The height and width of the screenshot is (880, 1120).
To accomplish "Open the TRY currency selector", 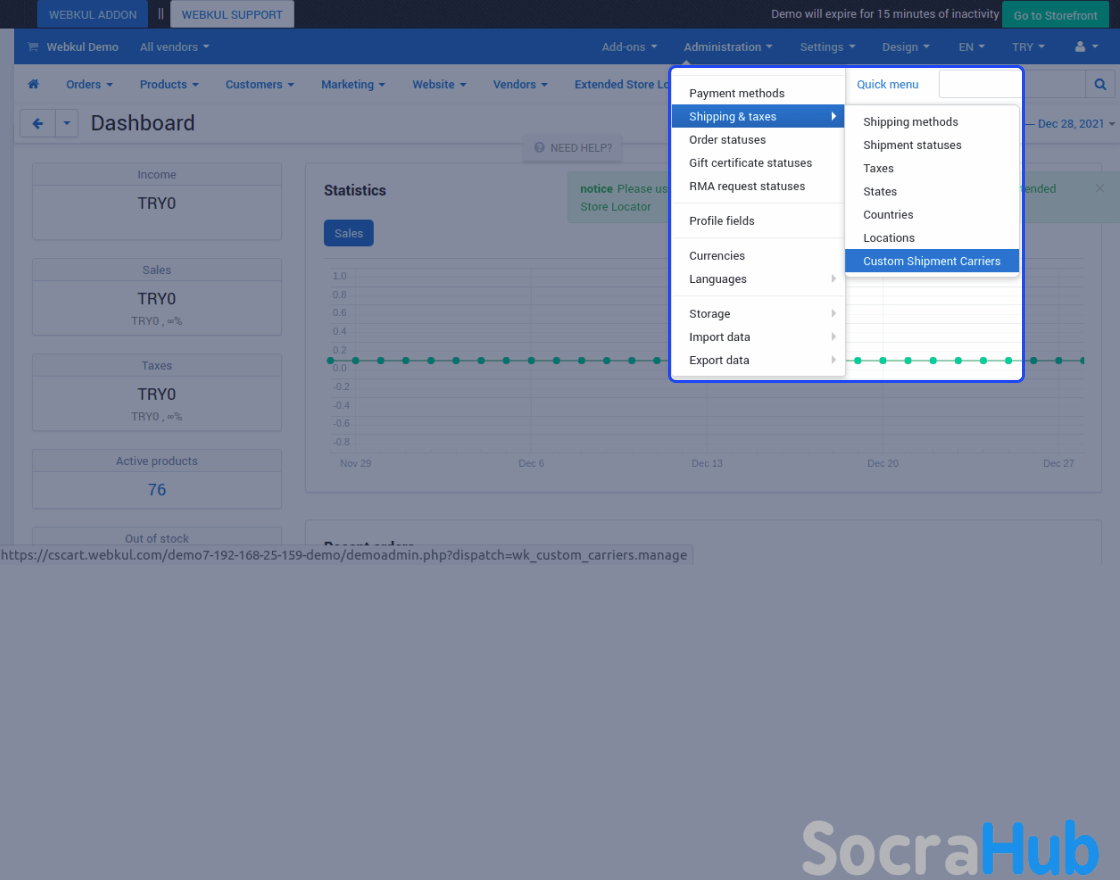I will tap(1028, 47).
